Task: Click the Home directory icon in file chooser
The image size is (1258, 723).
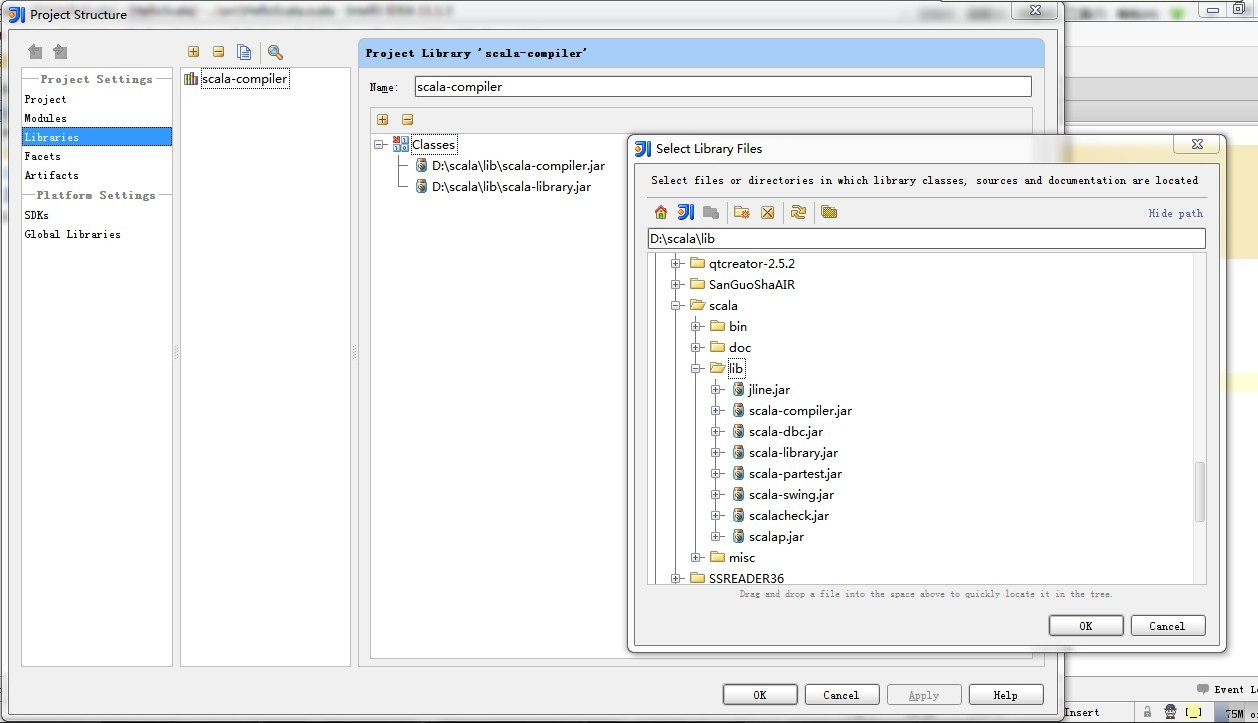Action: pyautogui.click(x=660, y=212)
